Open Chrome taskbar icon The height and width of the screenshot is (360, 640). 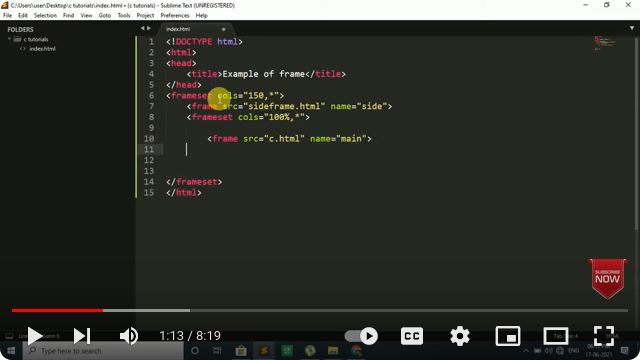click(356, 351)
